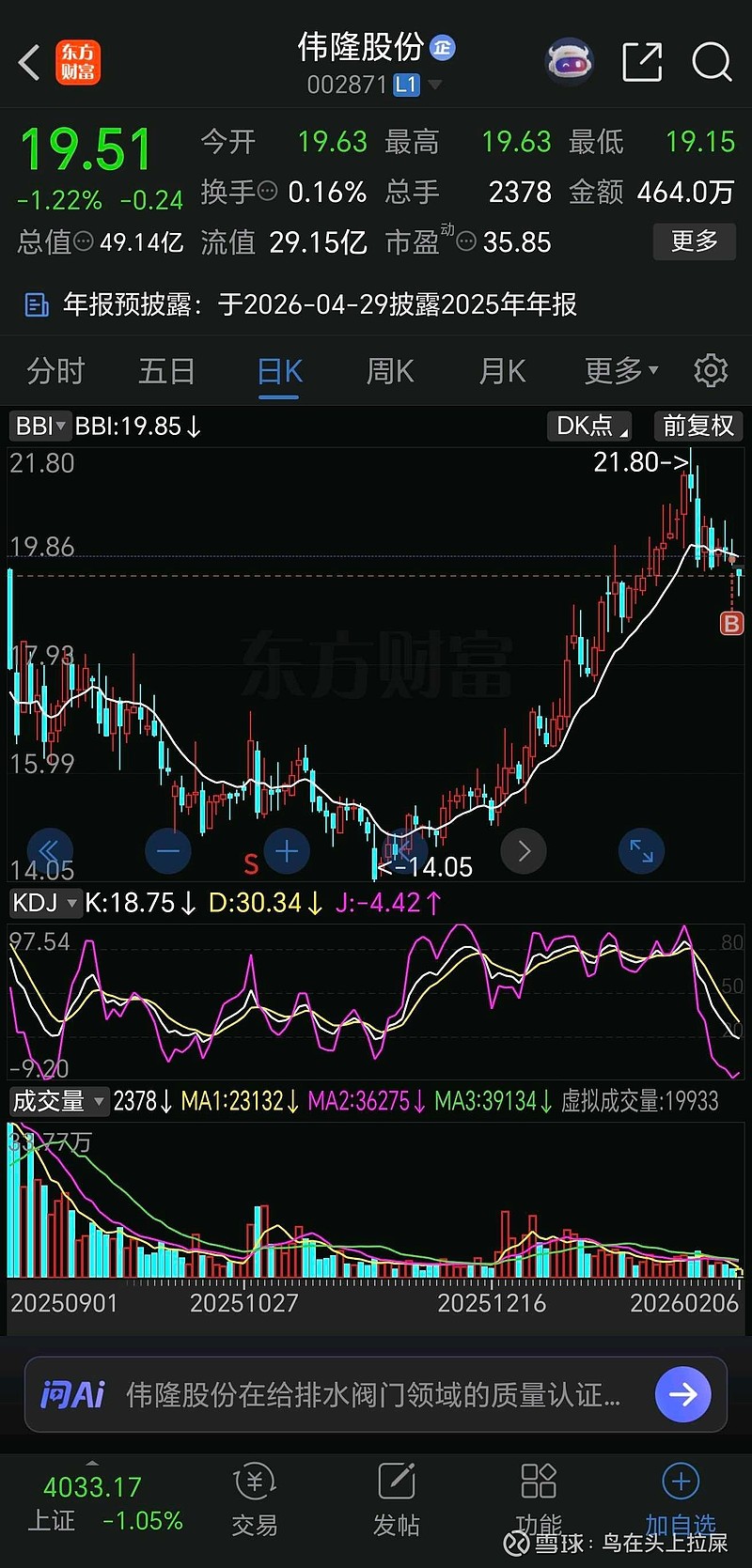The height and width of the screenshot is (1568, 752).
Task: Move chart forward with right arrow
Action: (x=524, y=851)
